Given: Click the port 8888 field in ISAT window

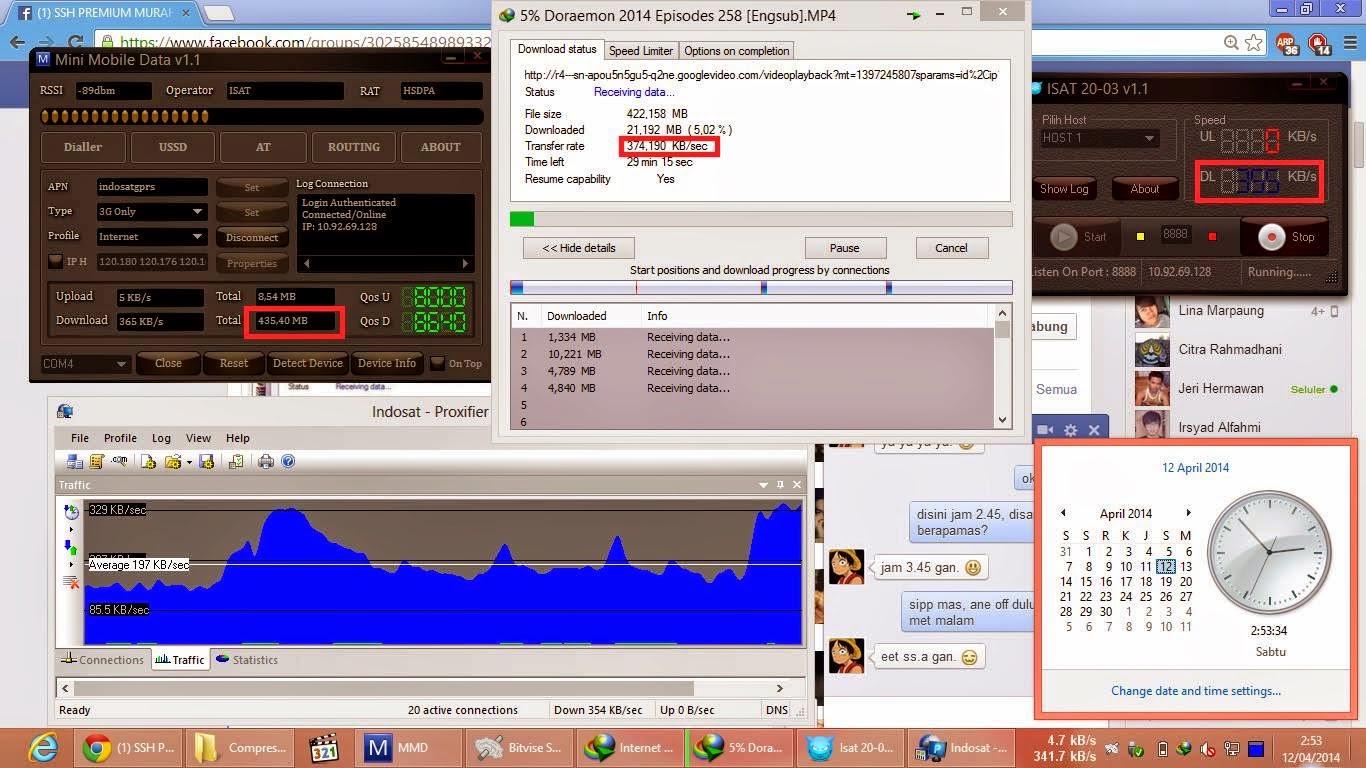Looking at the screenshot, I should (1175, 234).
